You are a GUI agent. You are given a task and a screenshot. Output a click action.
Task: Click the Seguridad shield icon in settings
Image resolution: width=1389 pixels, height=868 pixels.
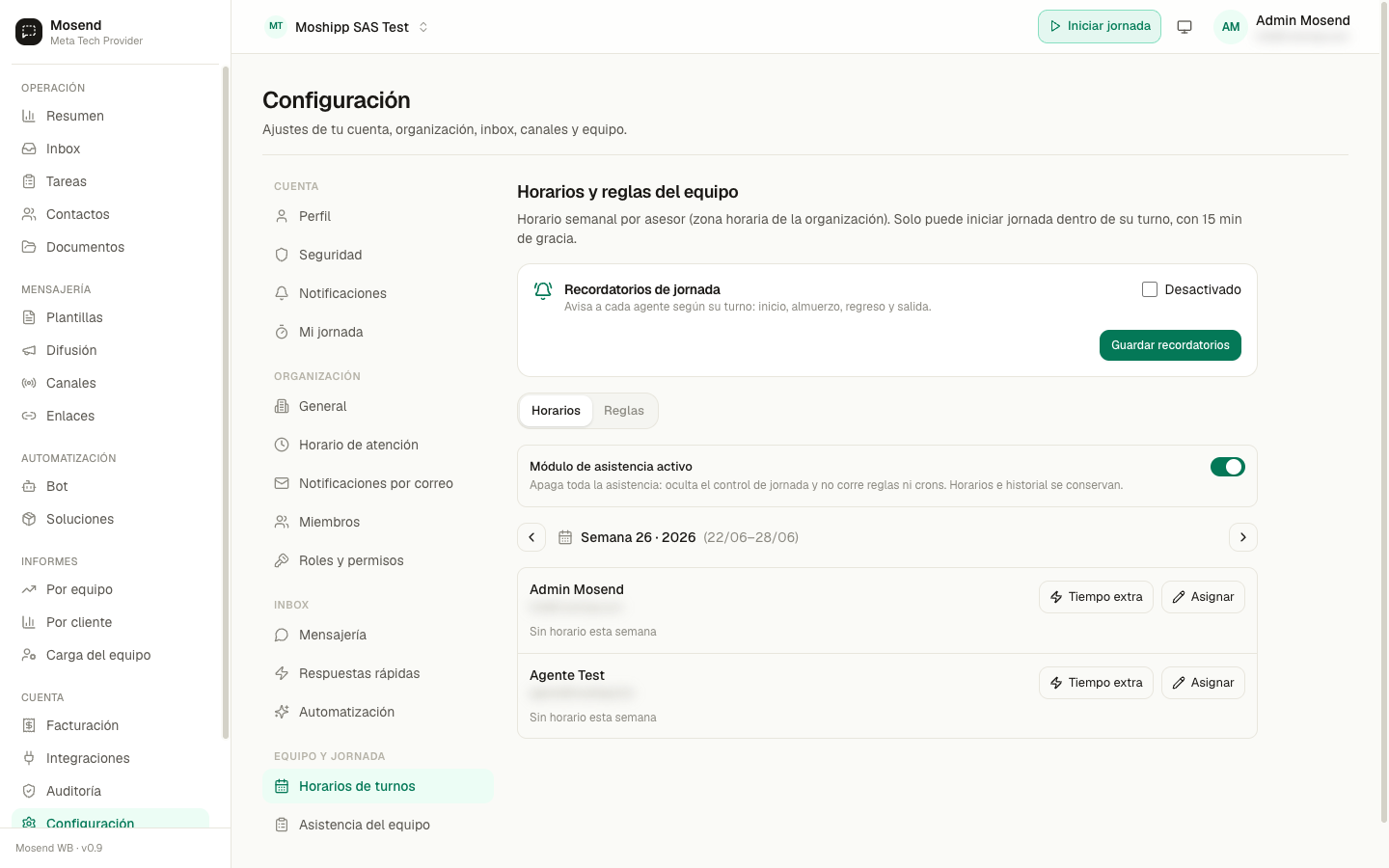pyautogui.click(x=282, y=255)
